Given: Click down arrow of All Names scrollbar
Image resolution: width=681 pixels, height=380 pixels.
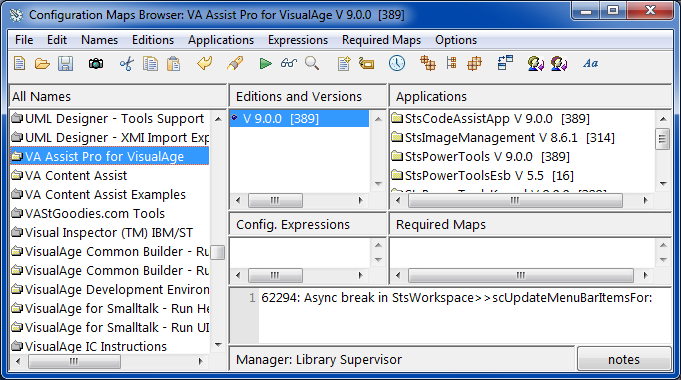Looking at the screenshot, I should pos(218,345).
